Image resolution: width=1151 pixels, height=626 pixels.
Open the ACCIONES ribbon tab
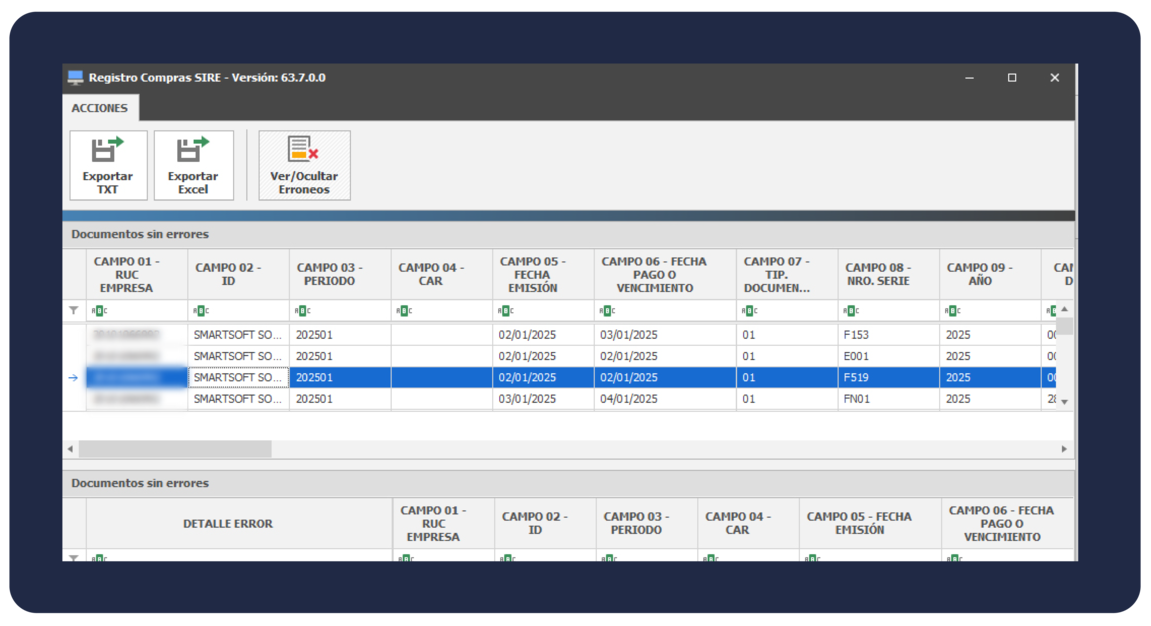click(99, 108)
